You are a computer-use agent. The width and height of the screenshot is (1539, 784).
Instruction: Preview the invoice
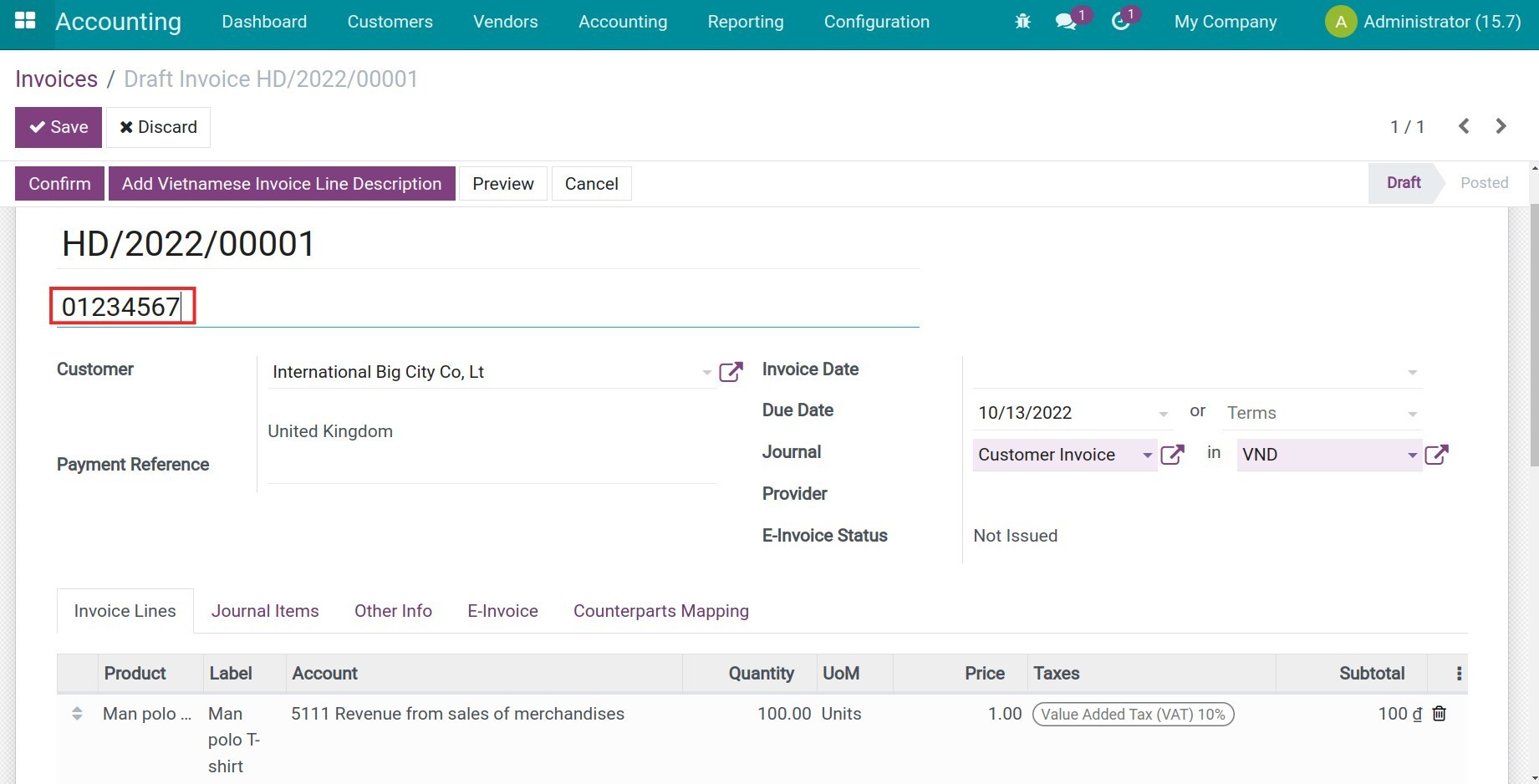point(502,183)
